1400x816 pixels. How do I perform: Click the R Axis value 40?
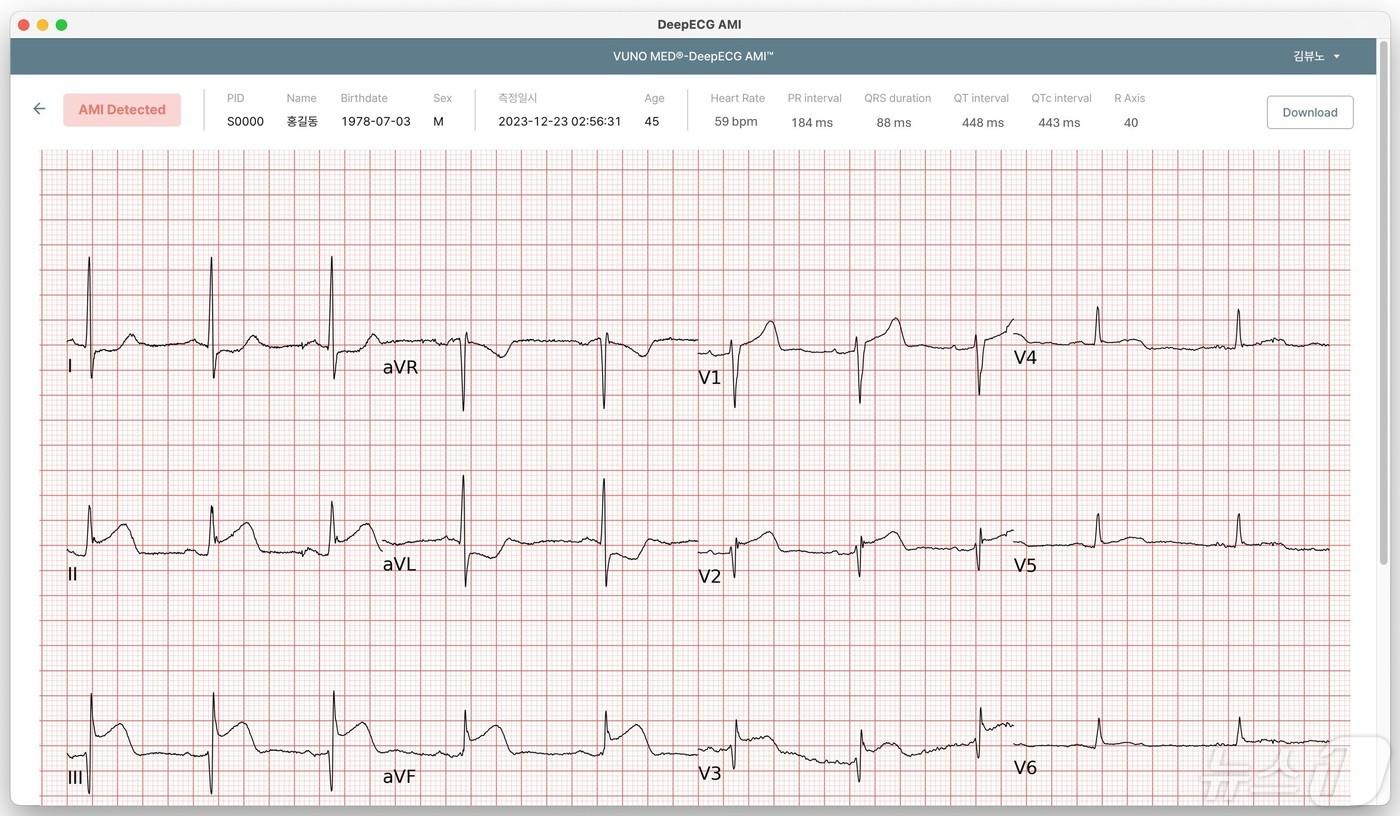click(1130, 123)
